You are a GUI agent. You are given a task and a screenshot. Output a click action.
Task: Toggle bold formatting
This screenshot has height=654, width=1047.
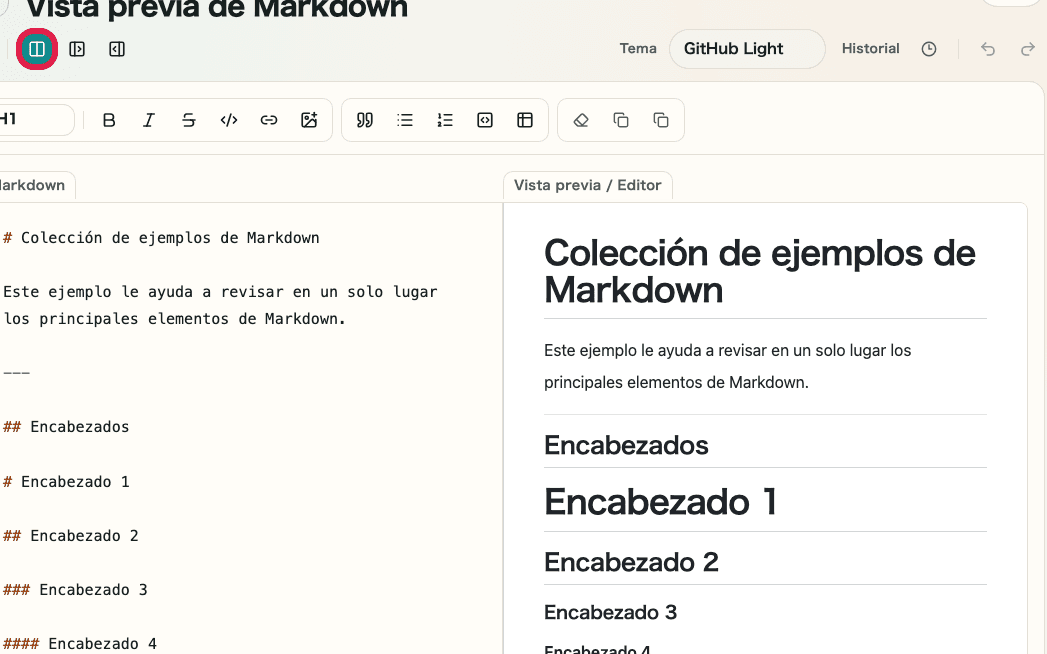109,120
